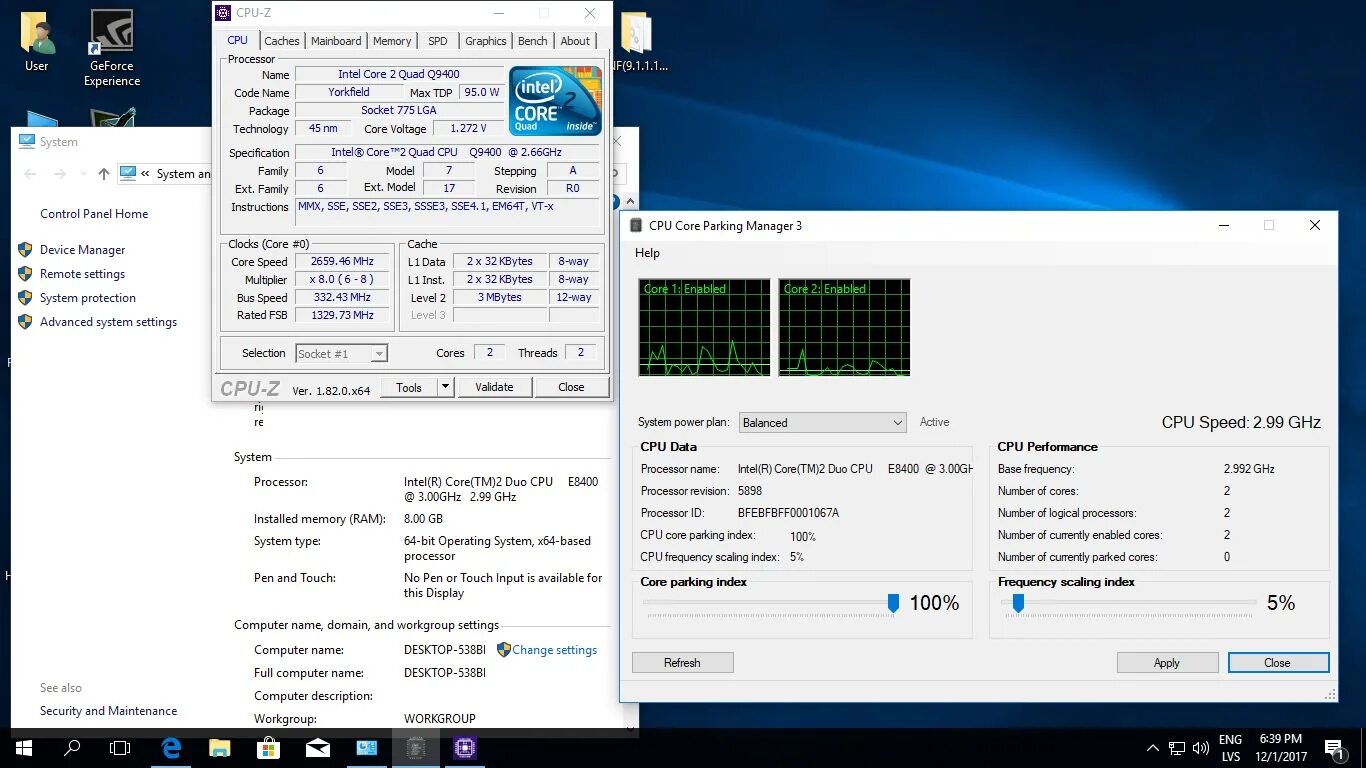Switch to the SPD tab
Screen dimensions: 1366x768
[x=438, y=41]
